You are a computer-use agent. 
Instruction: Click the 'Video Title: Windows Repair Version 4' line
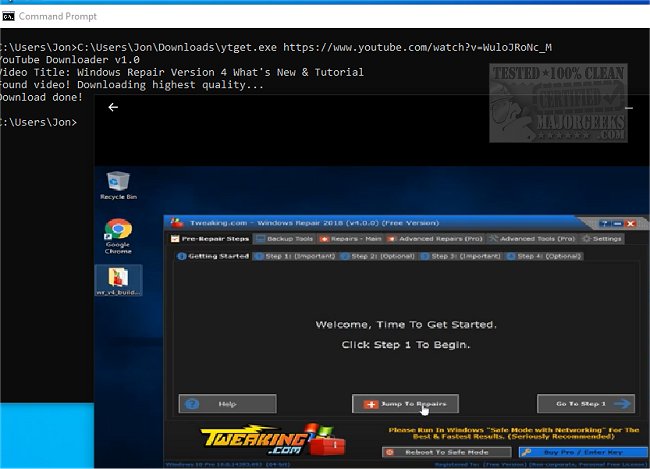coord(182,72)
